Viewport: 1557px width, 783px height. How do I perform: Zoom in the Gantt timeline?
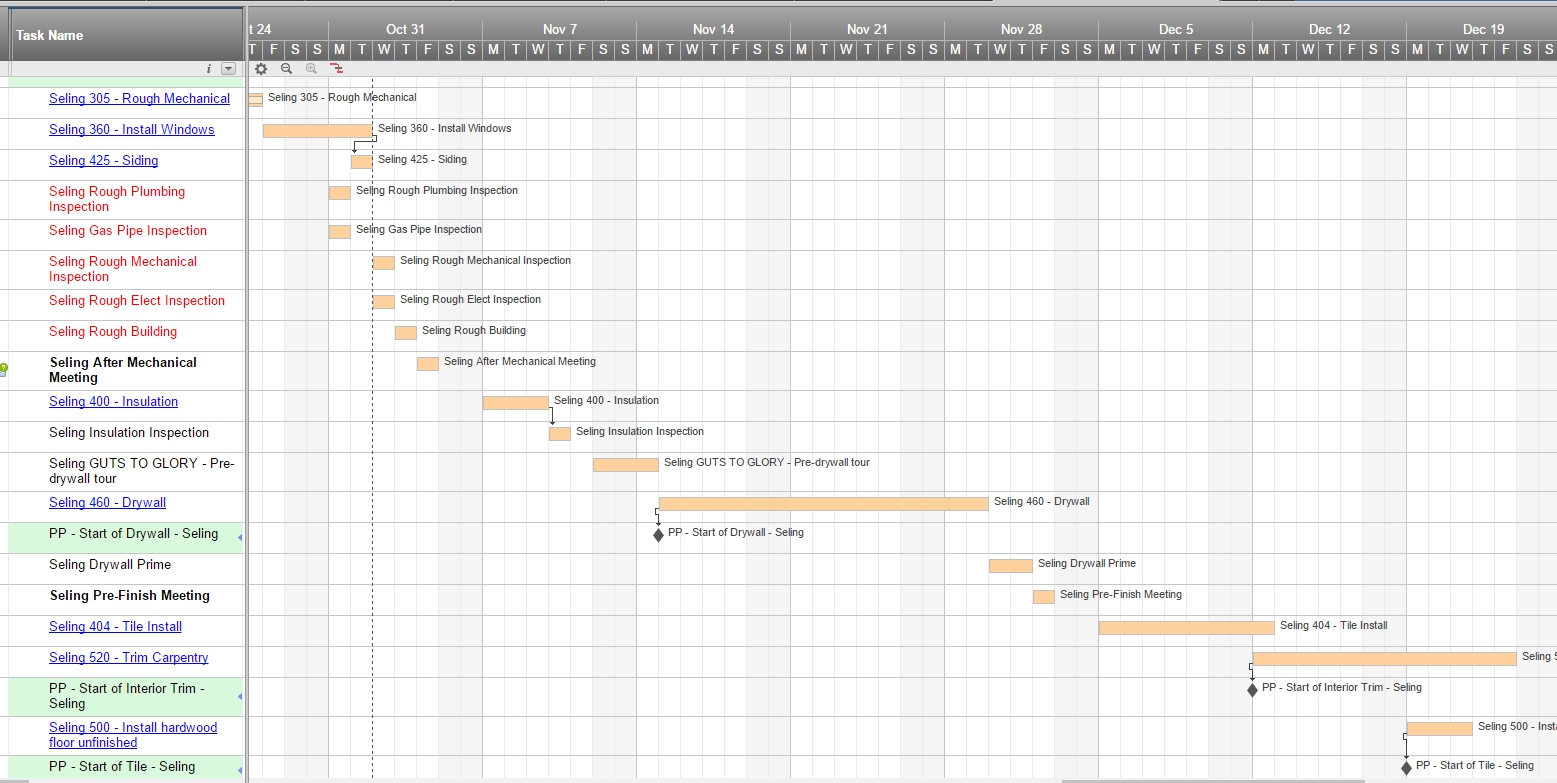311,69
